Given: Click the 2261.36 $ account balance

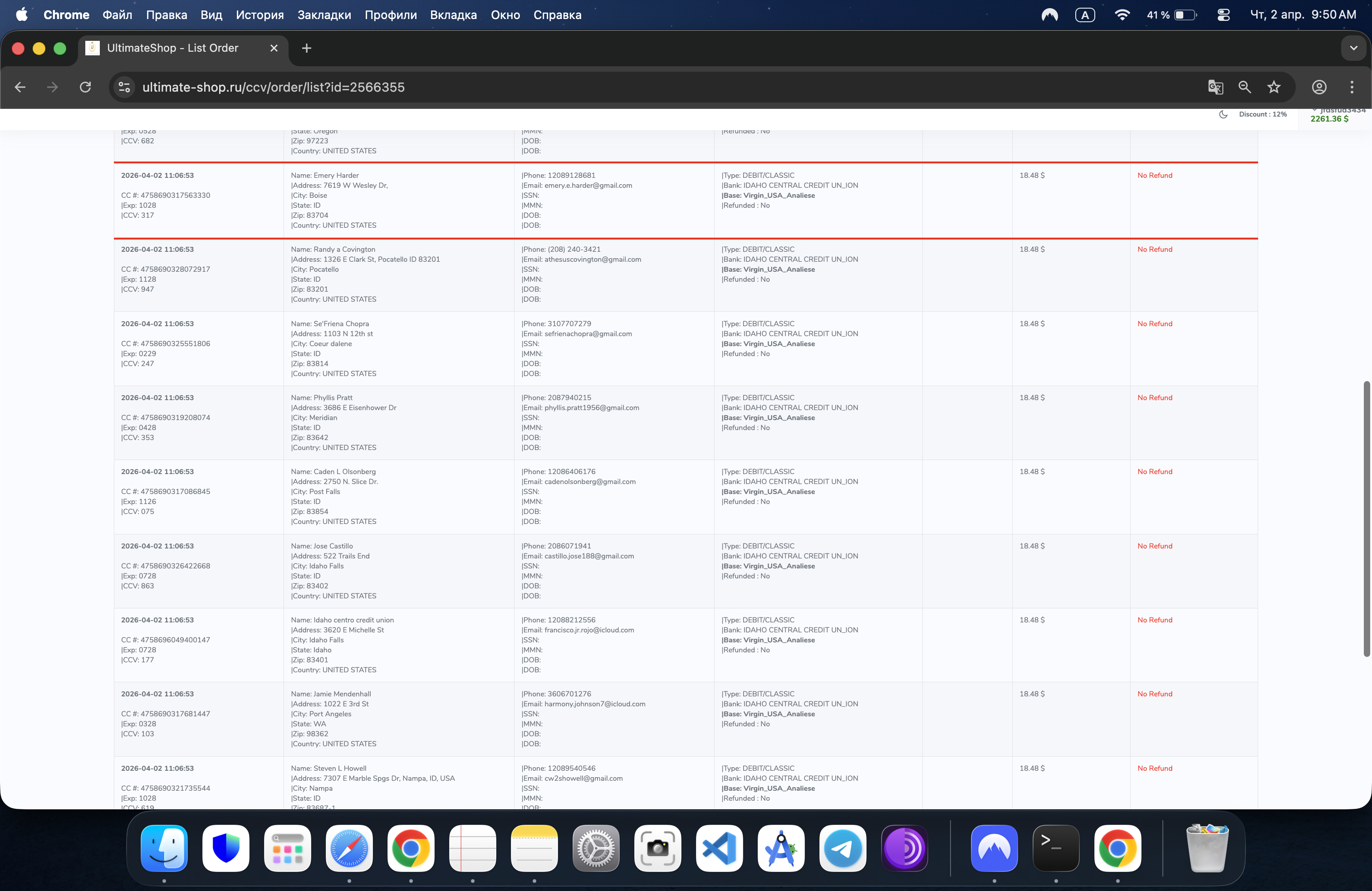Looking at the screenshot, I should pos(1329,119).
